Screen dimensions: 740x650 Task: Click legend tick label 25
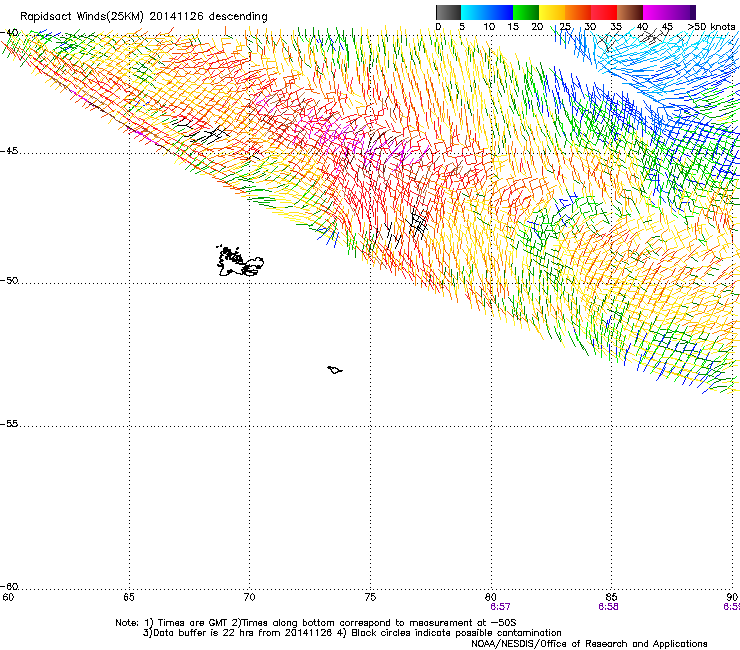coord(565,26)
